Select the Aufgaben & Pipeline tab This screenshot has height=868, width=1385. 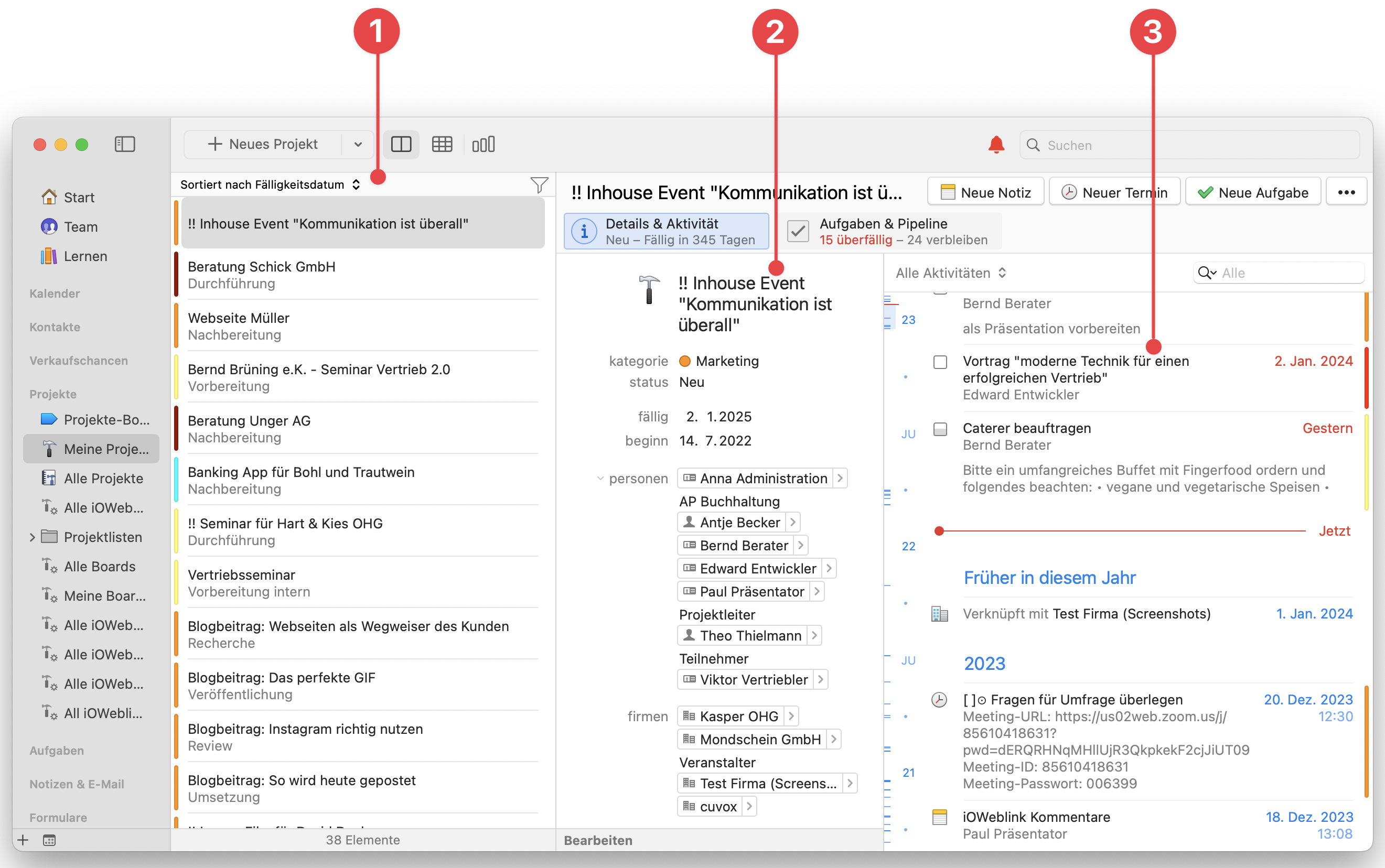[x=890, y=231]
